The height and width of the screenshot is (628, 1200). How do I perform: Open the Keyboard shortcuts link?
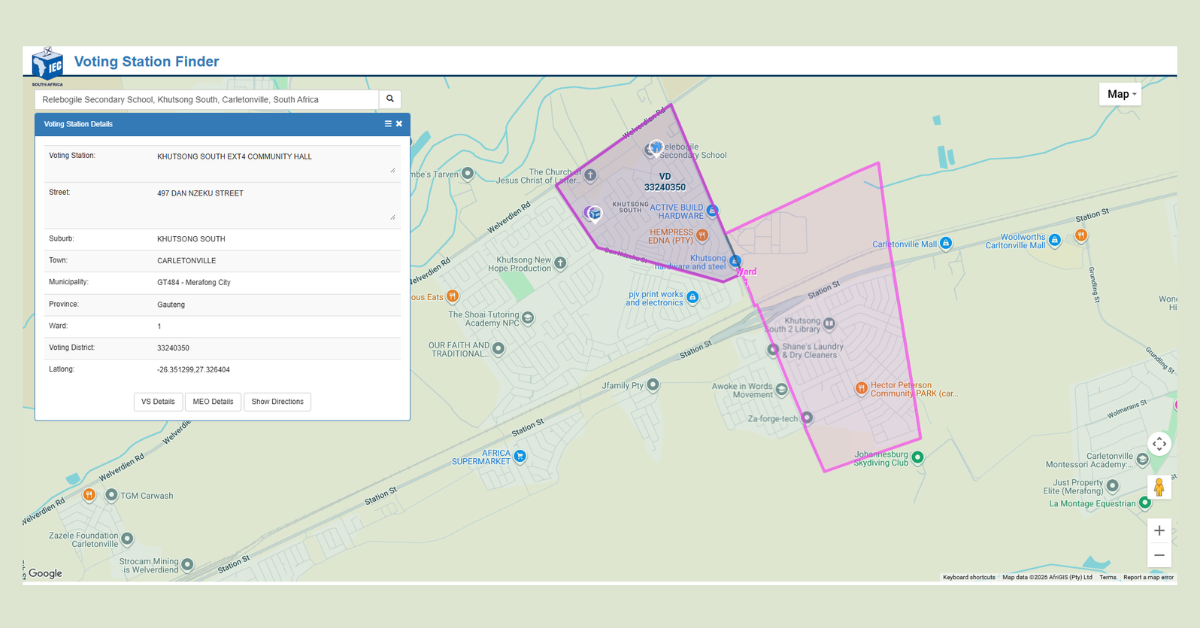(969, 577)
